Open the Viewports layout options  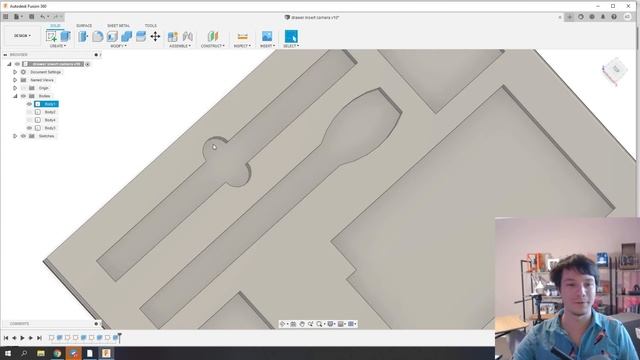(x=351, y=324)
